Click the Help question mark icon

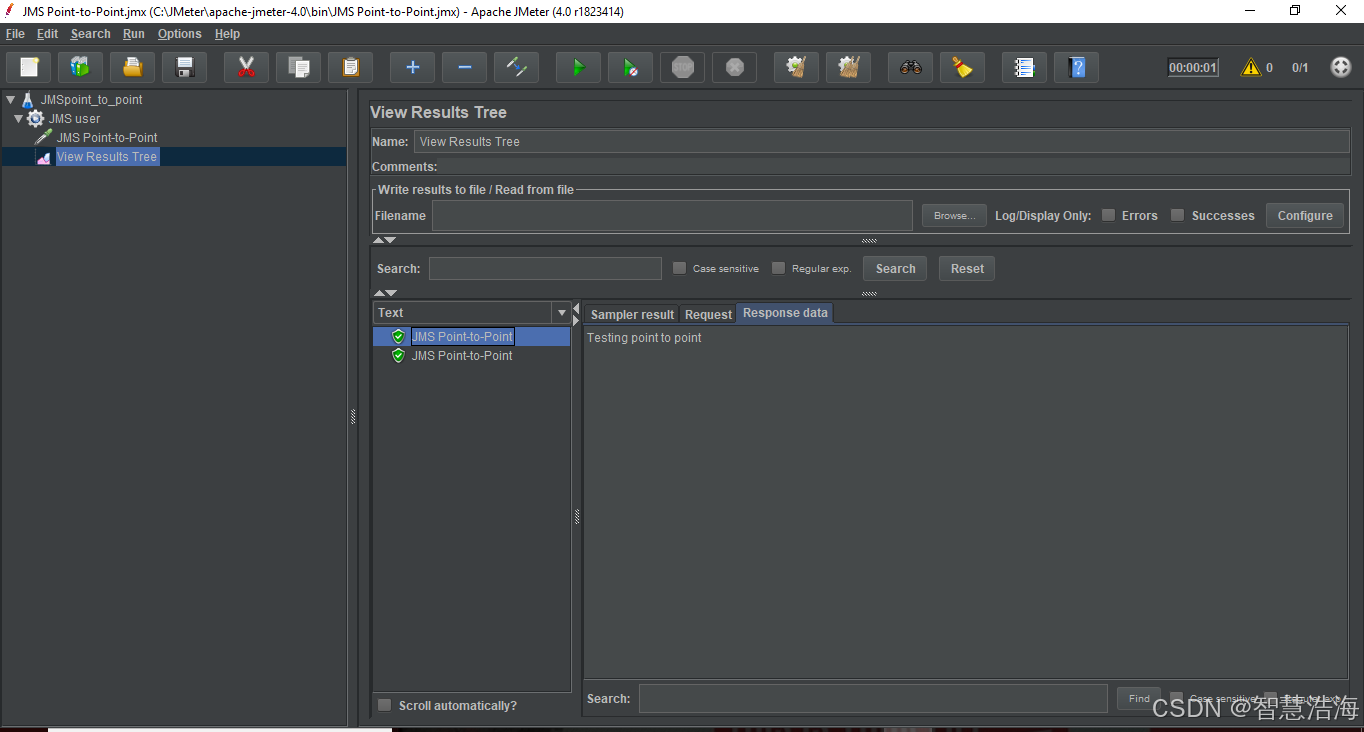pyautogui.click(x=1077, y=67)
